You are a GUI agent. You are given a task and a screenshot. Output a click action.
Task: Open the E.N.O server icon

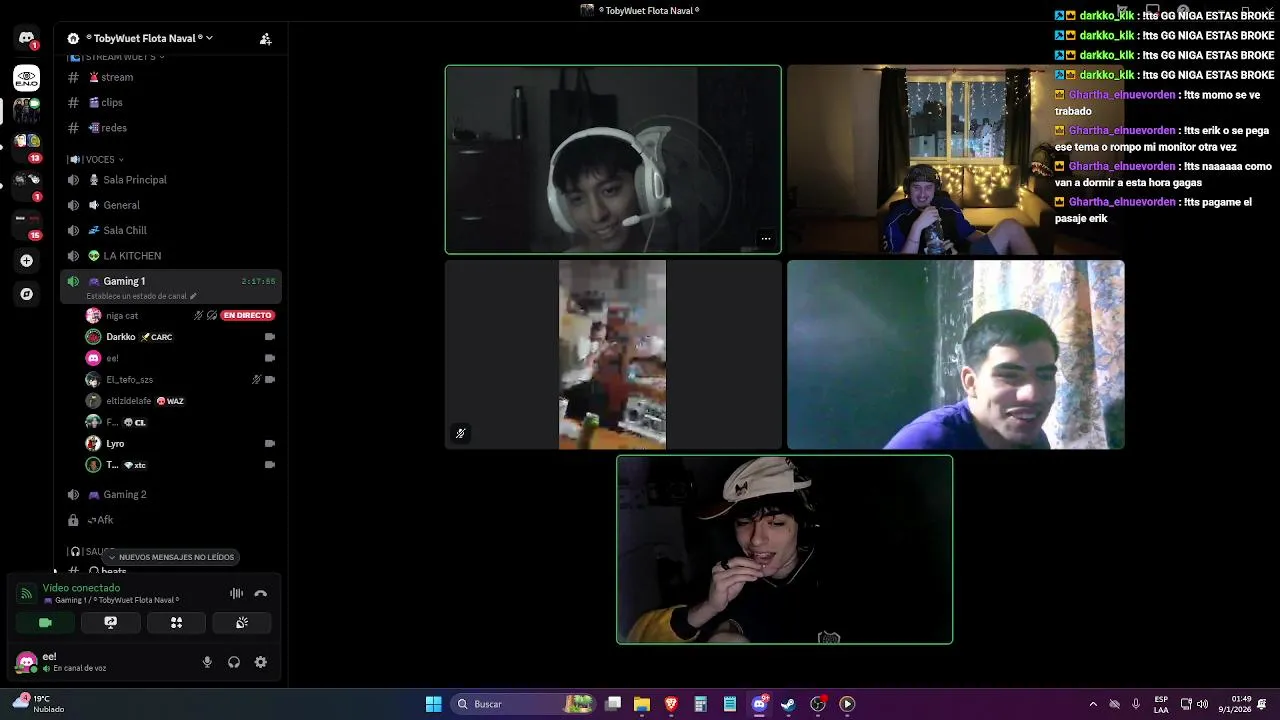[26, 78]
